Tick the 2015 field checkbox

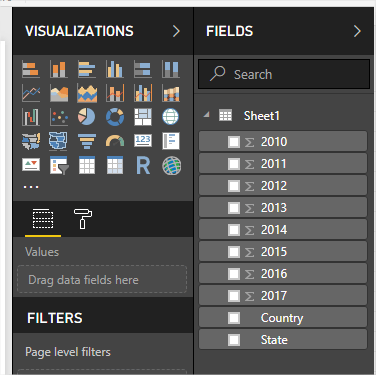[x=234, y=252]
